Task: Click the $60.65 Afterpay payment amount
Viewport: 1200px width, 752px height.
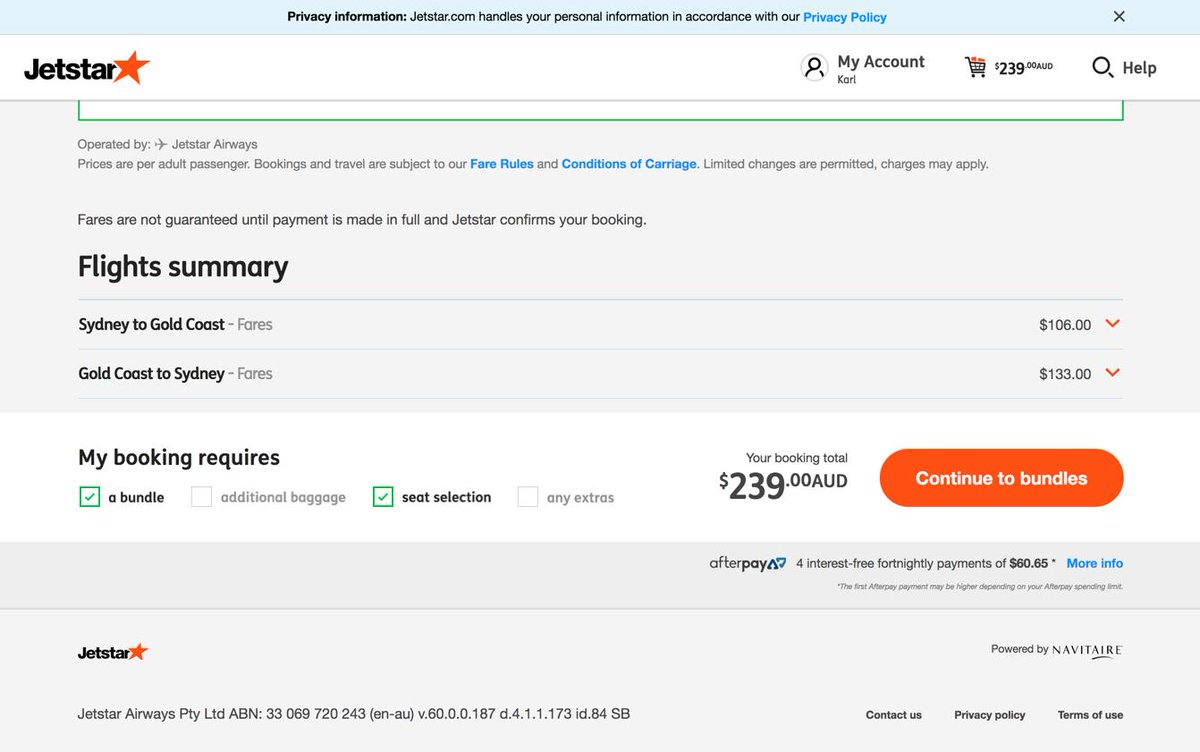Action: tap(1029, 563)
